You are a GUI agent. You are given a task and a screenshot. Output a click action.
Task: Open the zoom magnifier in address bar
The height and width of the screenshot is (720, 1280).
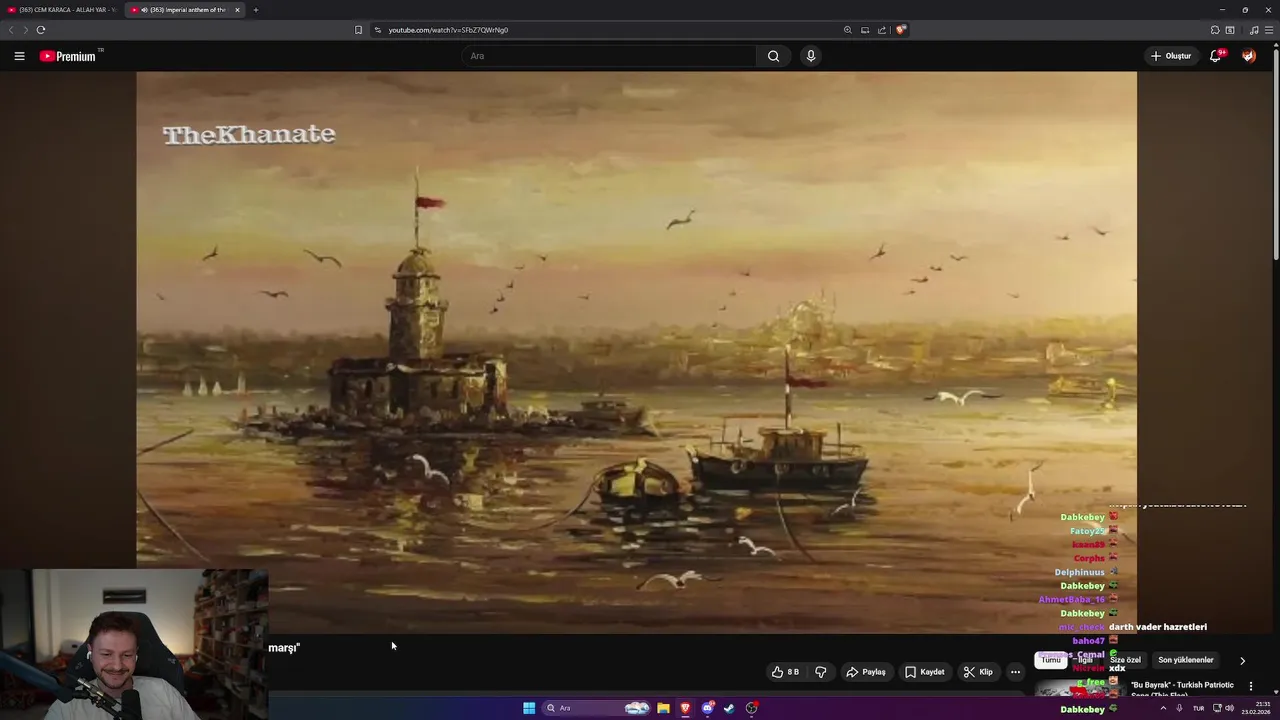[848, 30]
